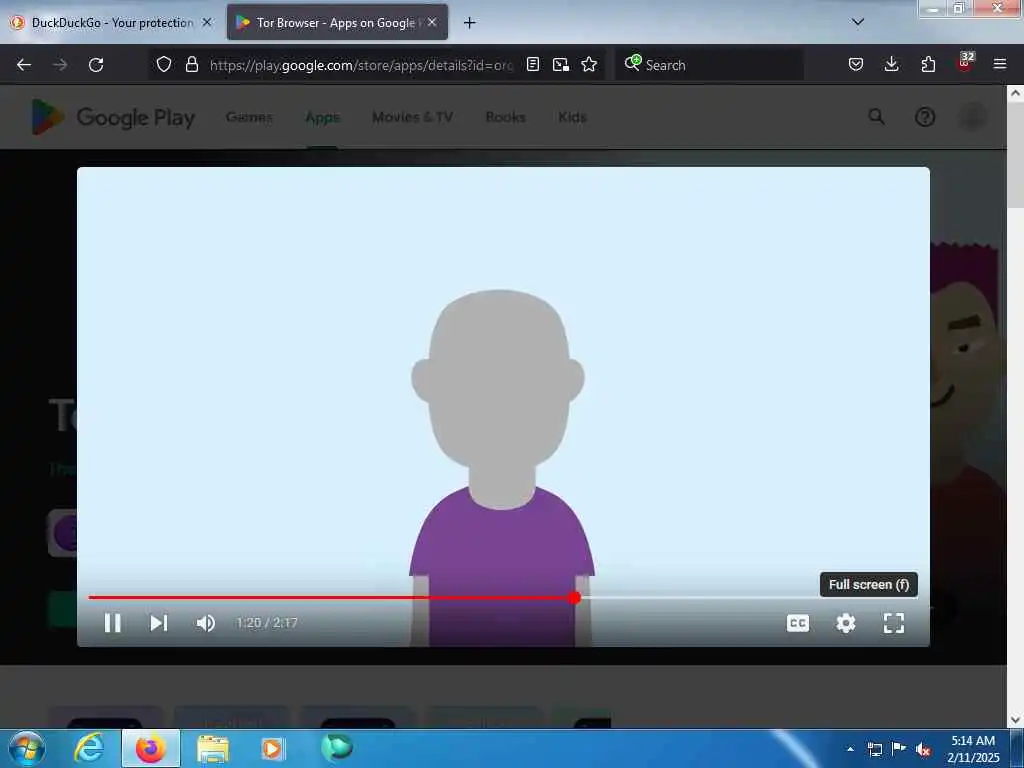Pause the video playback

click(x=112, y=623)
